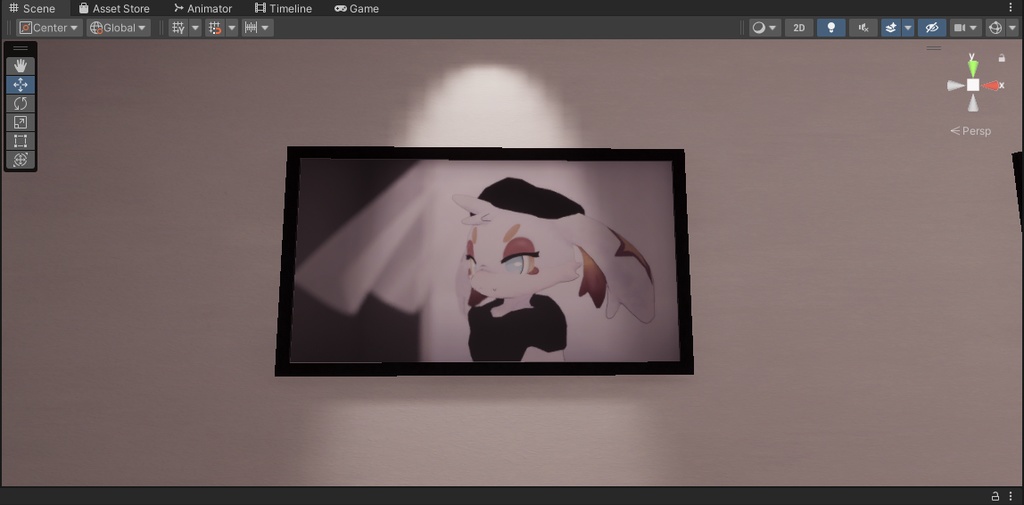Viewport: 1024px width, 505px height.
Task: Open the snap increment settings dropdown
Action: pyautogui.click(x=257, y=27)
